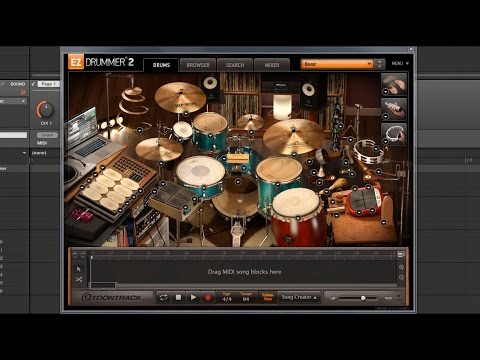Click the white name field in the host panel
480x360 pixels.
[x=13, y=135]
